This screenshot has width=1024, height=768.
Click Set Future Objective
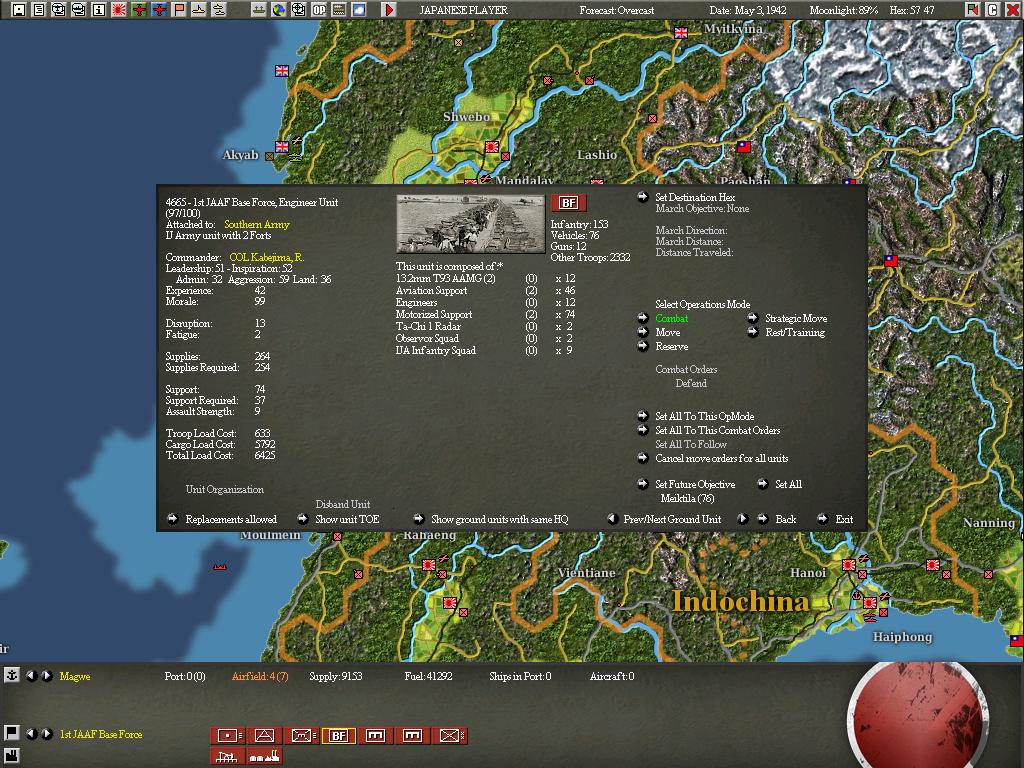[695, 484]
